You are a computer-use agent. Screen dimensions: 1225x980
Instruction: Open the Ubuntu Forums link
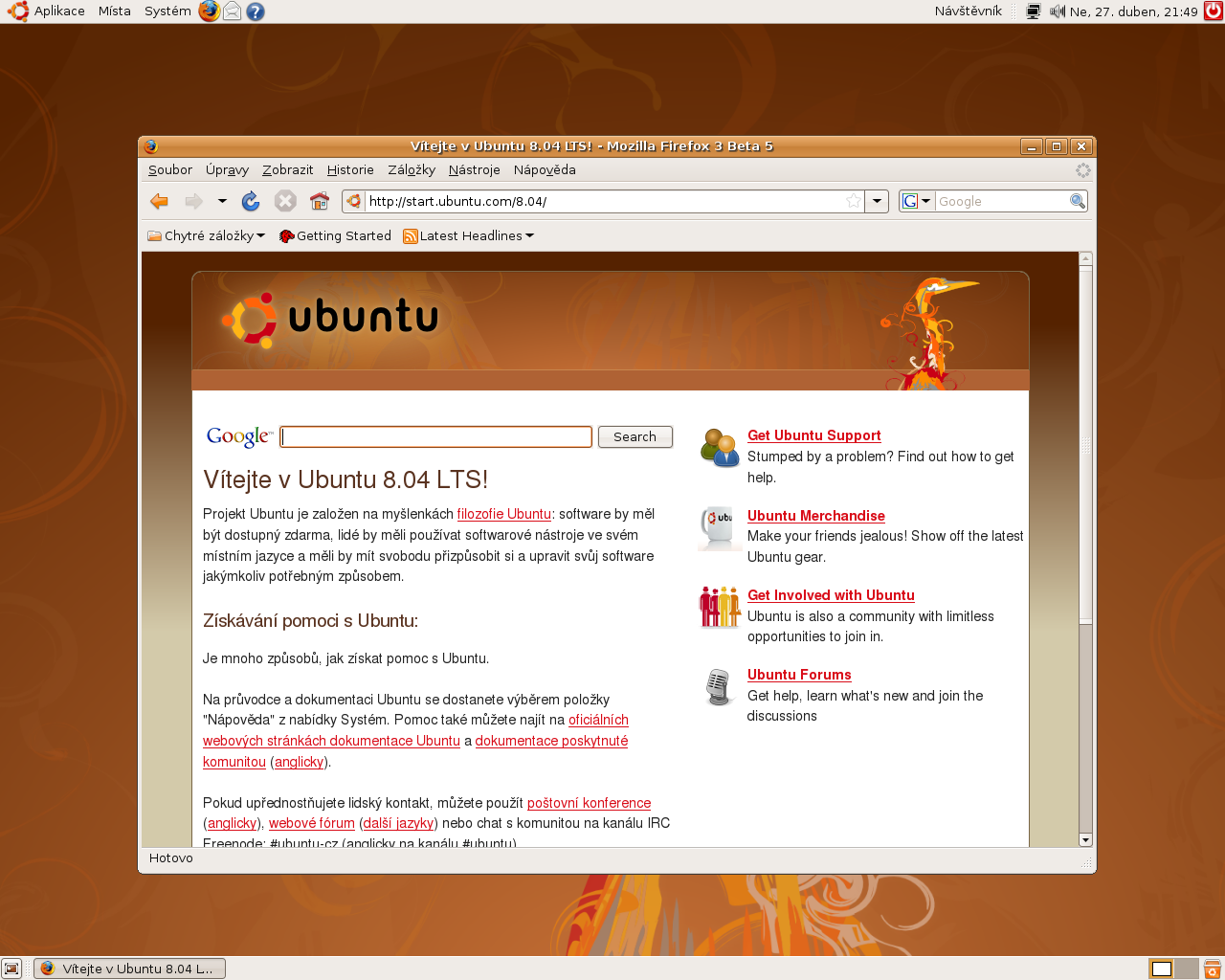click(799, 675)
